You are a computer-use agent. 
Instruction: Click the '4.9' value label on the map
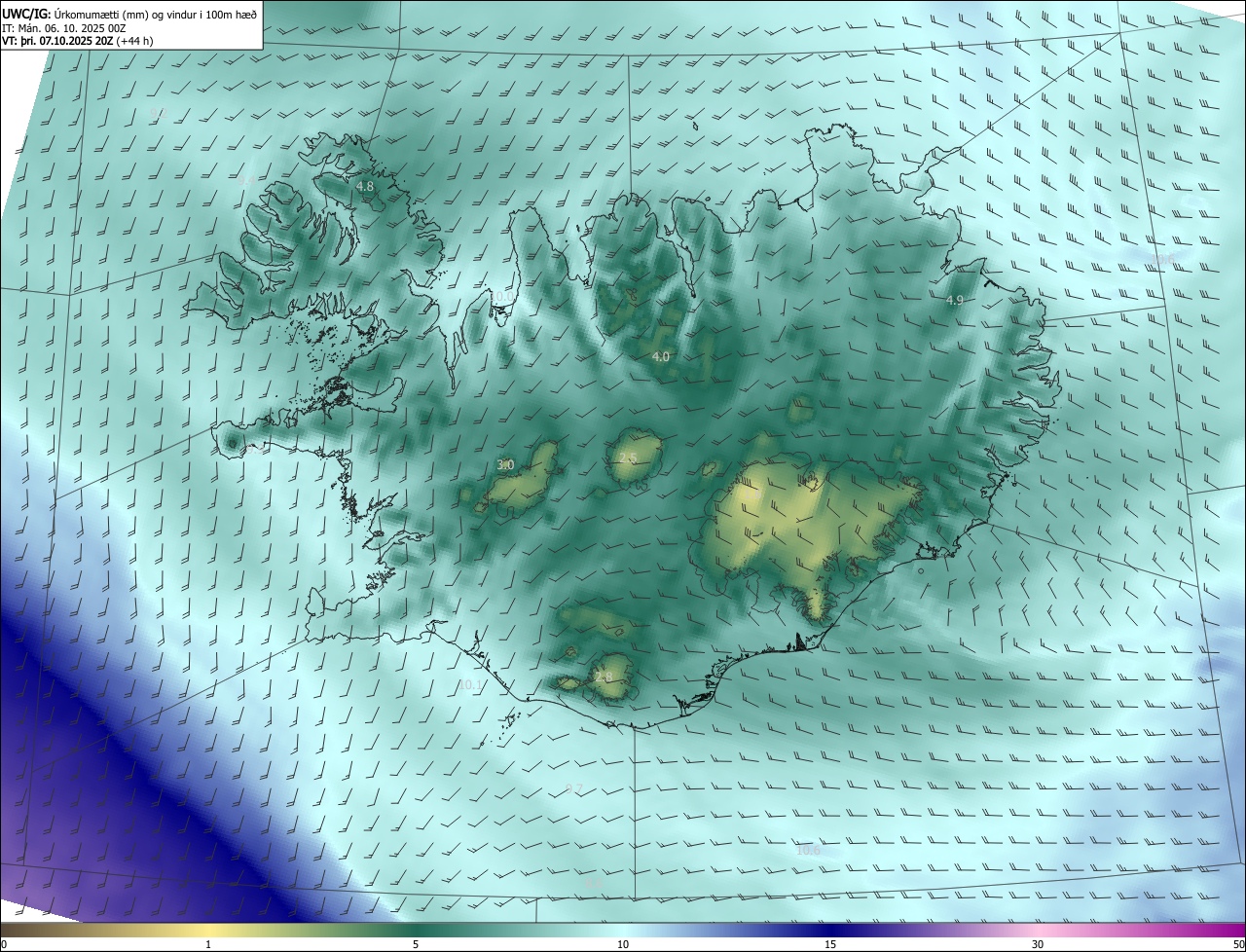(x=955, y=301)
